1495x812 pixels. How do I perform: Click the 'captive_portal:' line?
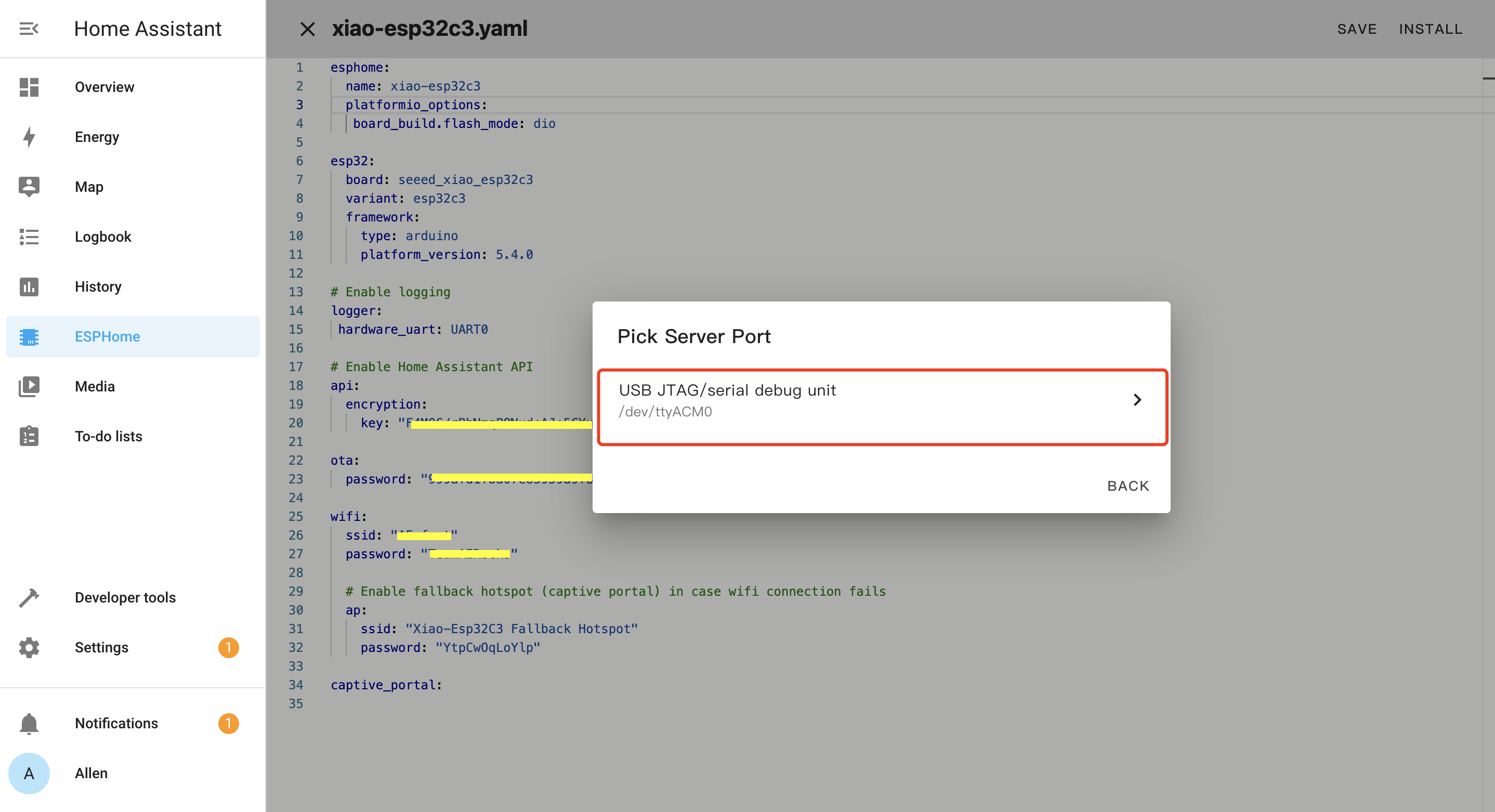point(386,686)
